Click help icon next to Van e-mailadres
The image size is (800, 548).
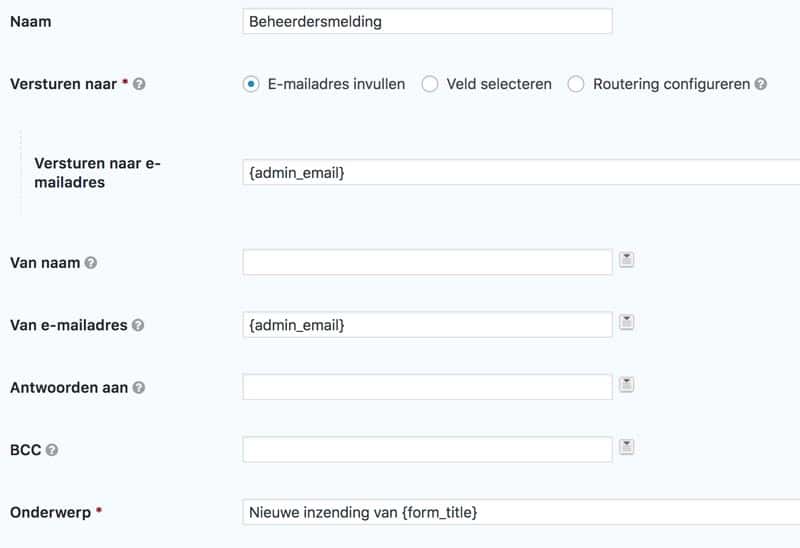point(138,325)
